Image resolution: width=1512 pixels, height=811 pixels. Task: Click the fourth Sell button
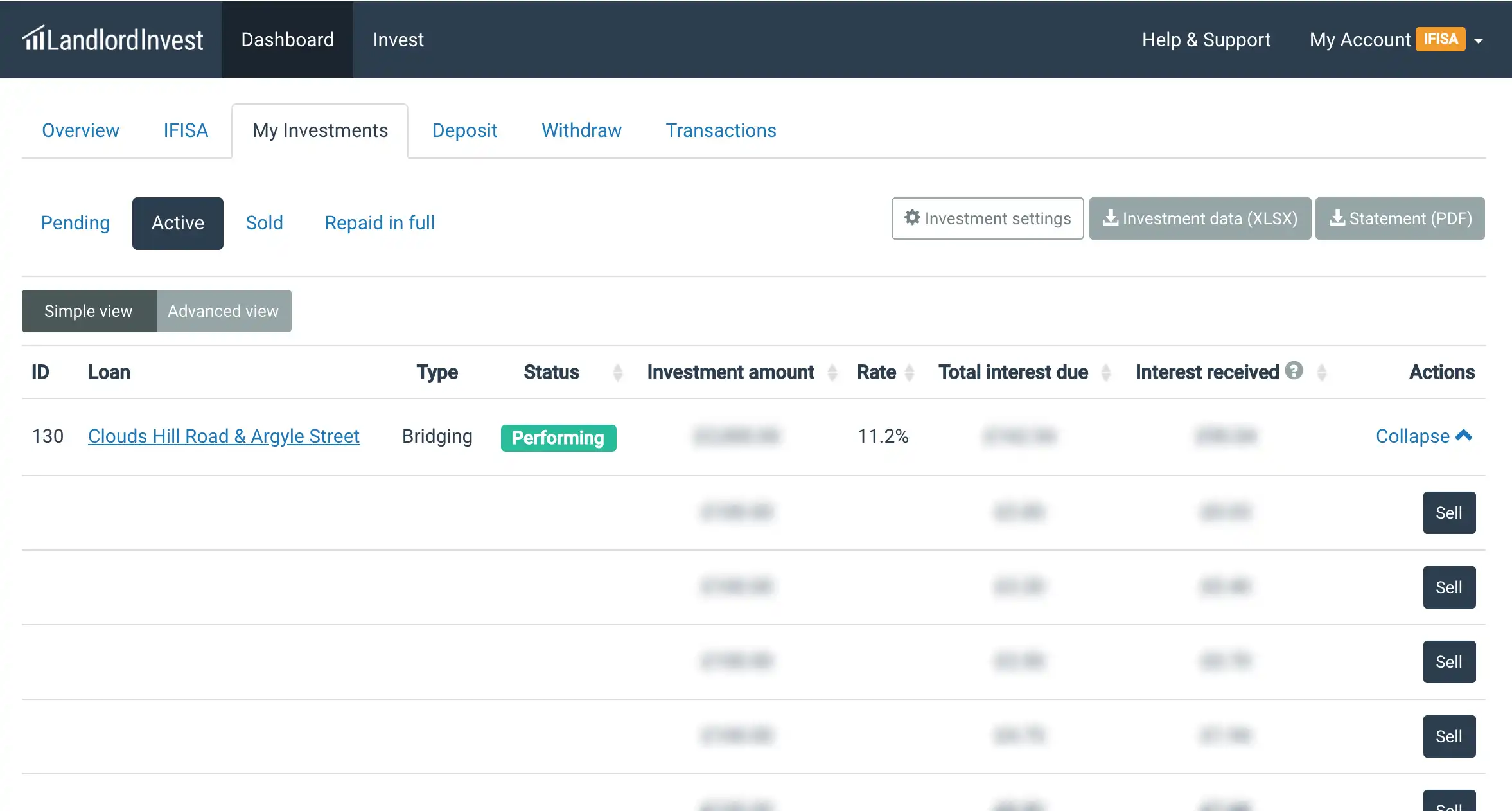coord(1449,736)
